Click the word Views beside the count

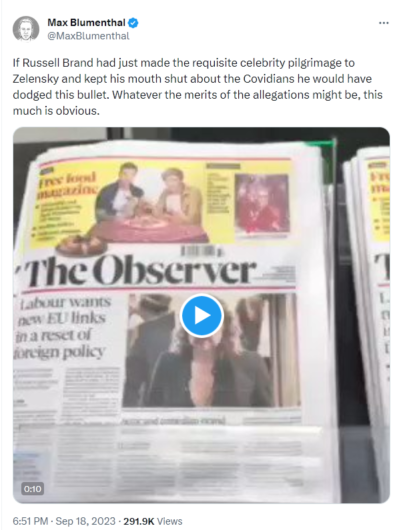click(x=170, y=521)
